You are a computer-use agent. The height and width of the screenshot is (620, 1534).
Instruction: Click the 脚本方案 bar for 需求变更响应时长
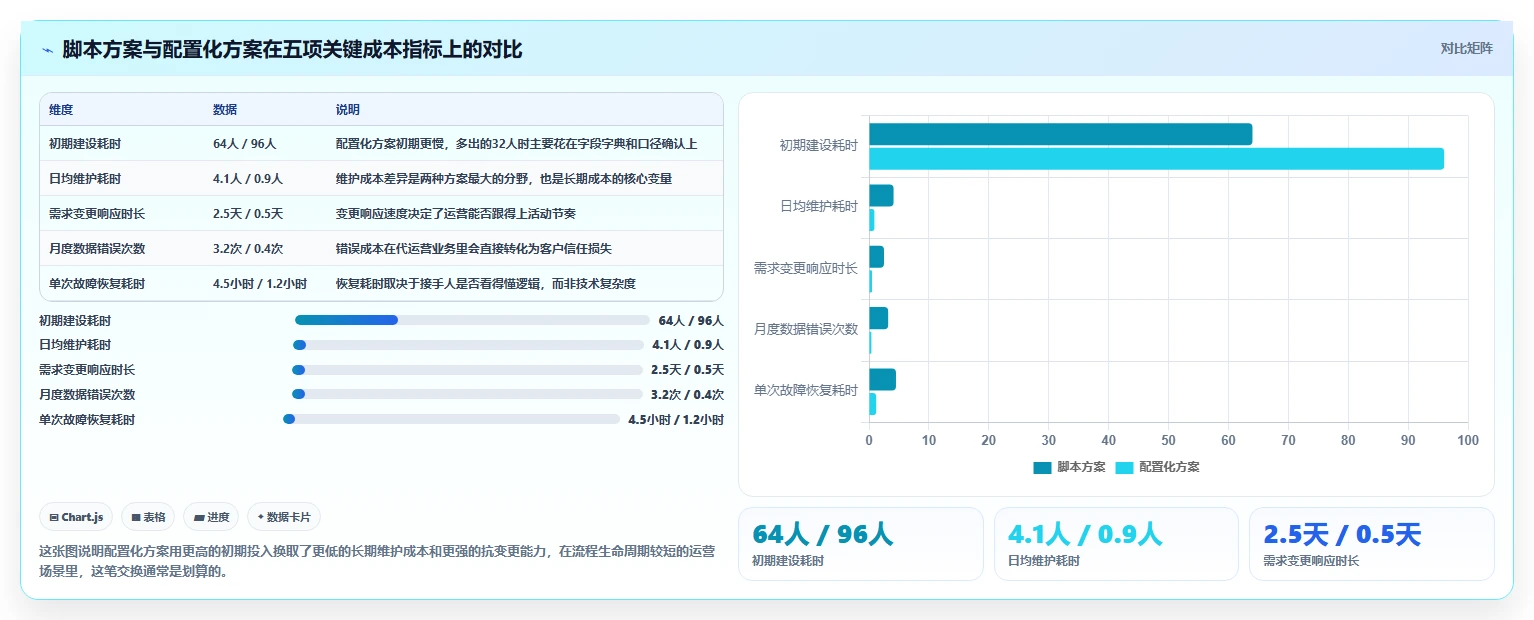[876, 257]
